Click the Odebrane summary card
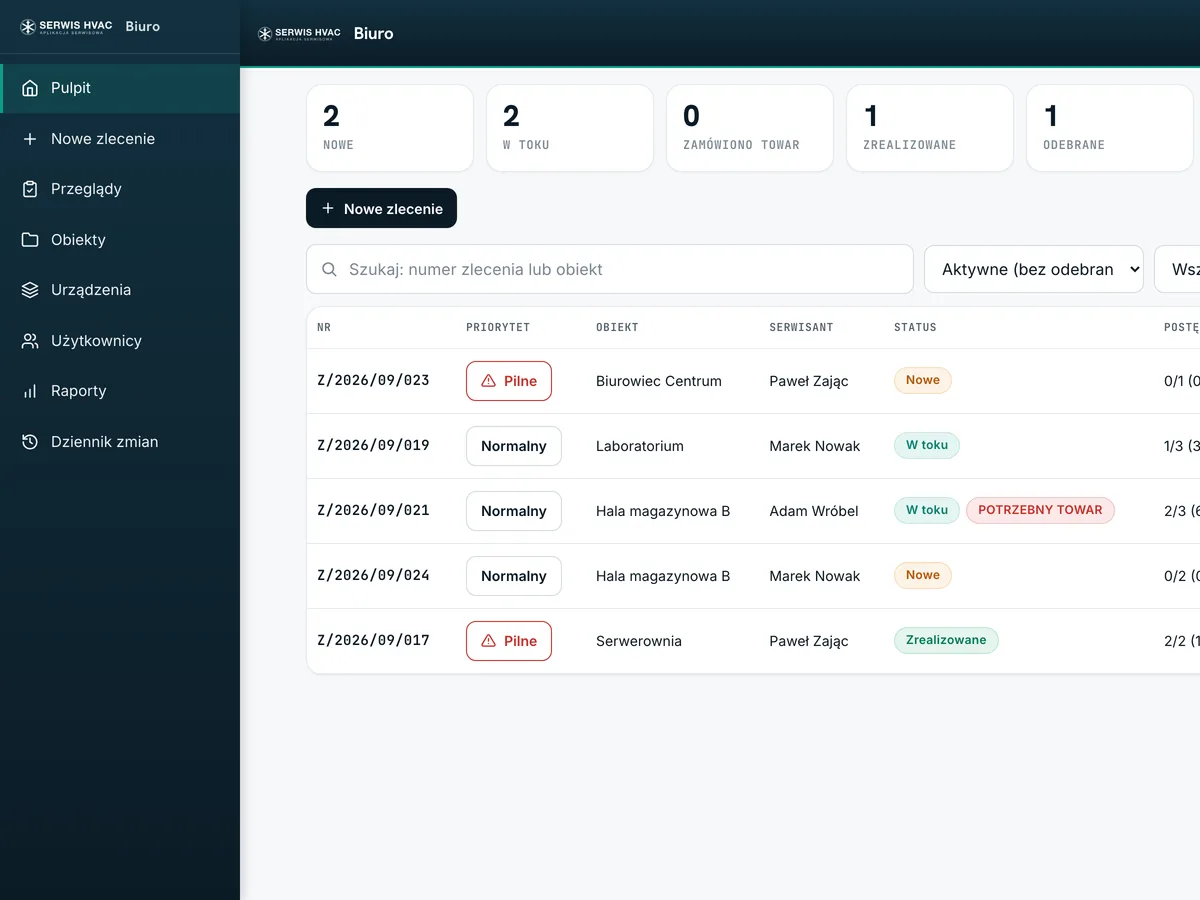This screenshot has width=1200, height=900. point(1110,128)
